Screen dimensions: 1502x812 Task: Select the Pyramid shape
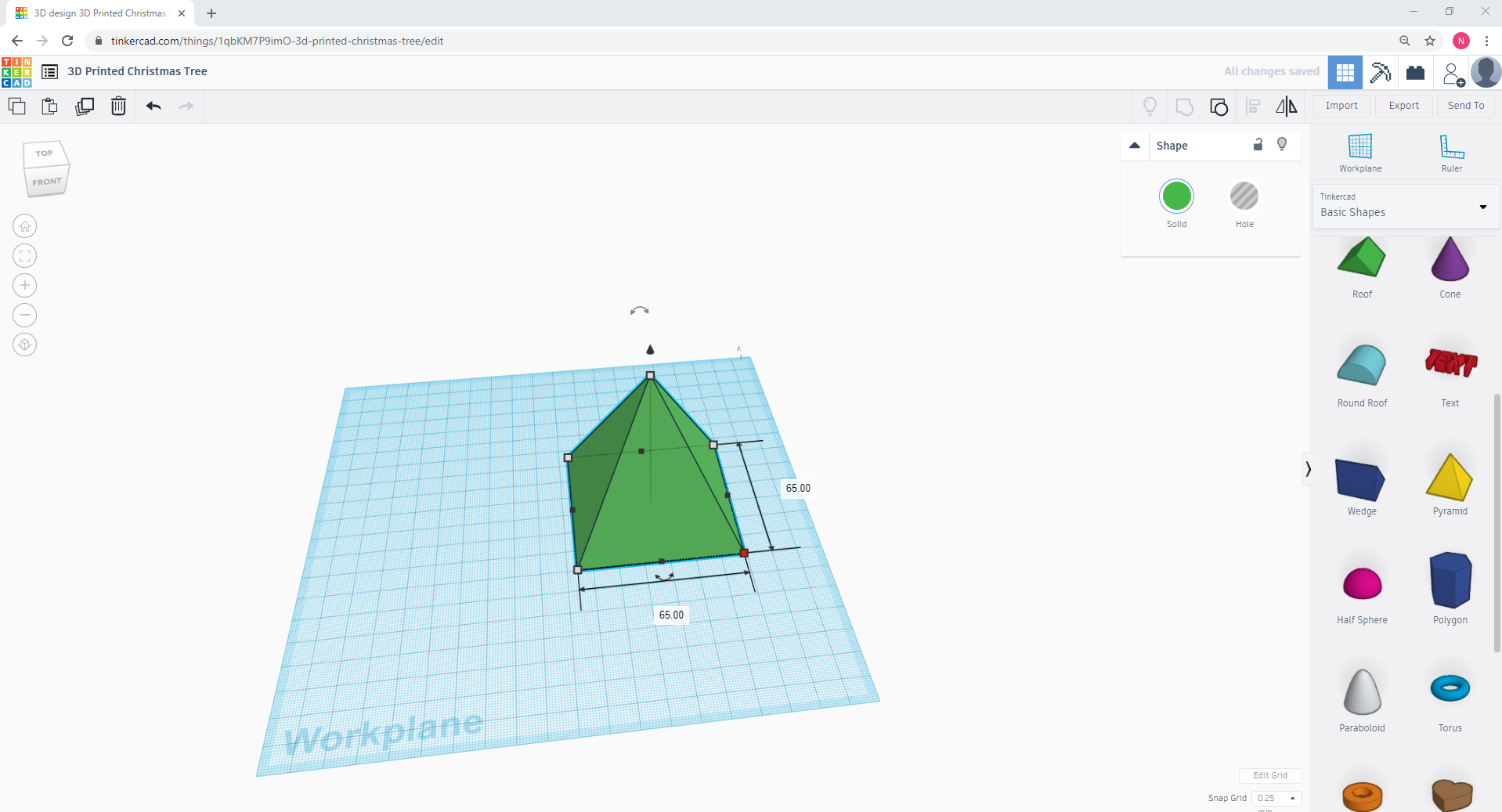click(x=1449, y=478)
